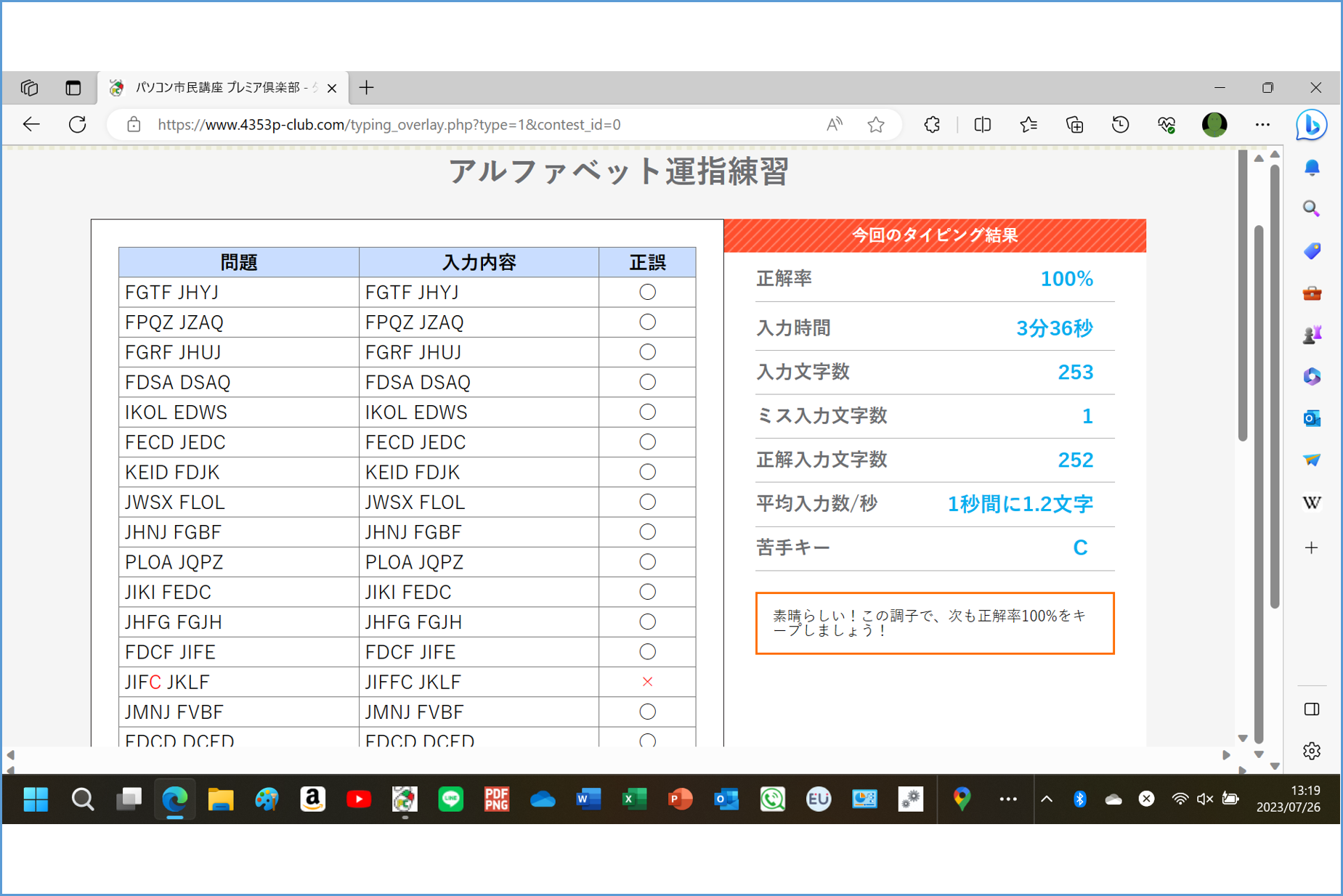Viewport: 1343px width, 896px height.
Task: Open Collections in the browser toolbar
Action: tap(1074, 125)
